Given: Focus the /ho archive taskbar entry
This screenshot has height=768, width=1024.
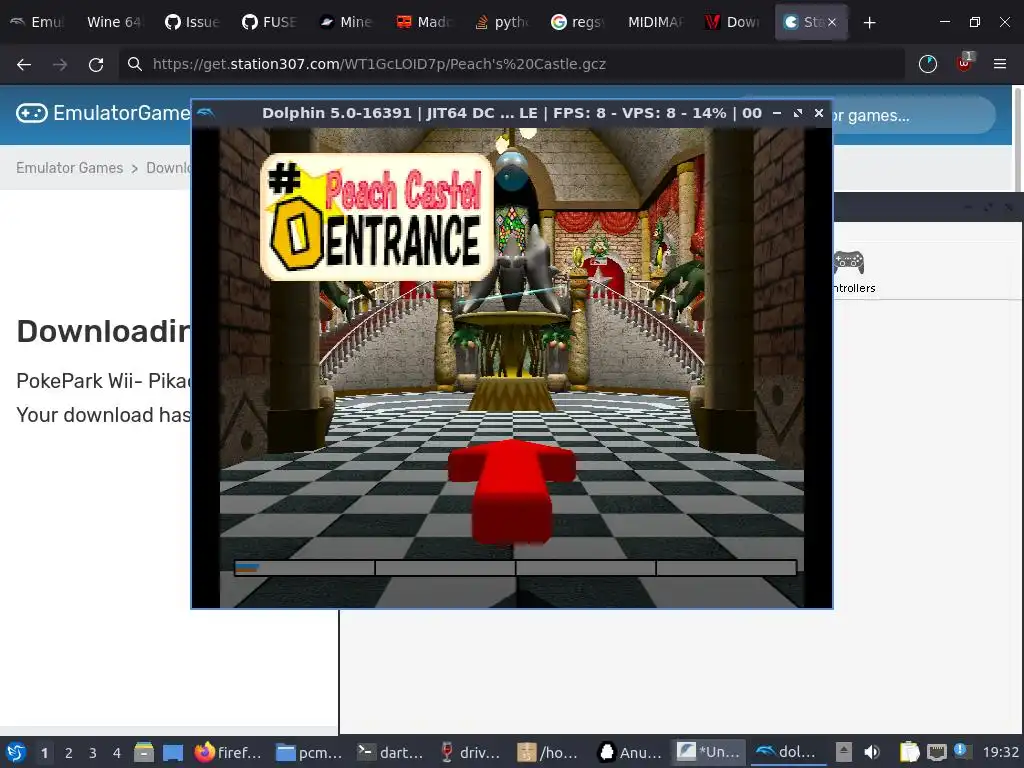Looking at the screenshot, I should click(549, 752).
